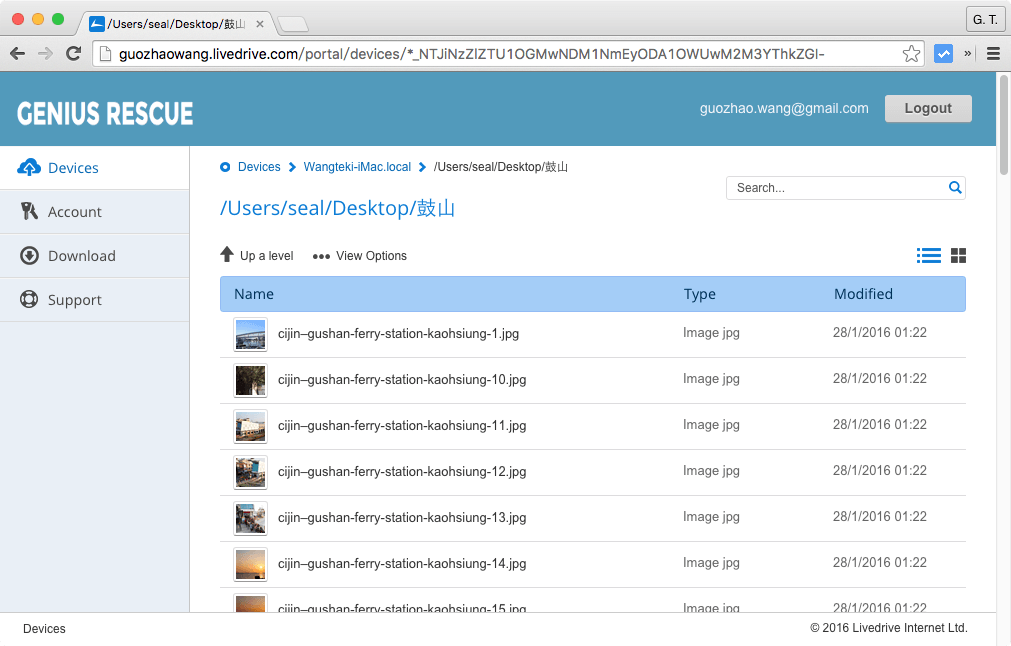Image resolution: width=1011 pixels, height=646 pixels.
Task: Switch to list view layout
Action: (x=929, y=256)
